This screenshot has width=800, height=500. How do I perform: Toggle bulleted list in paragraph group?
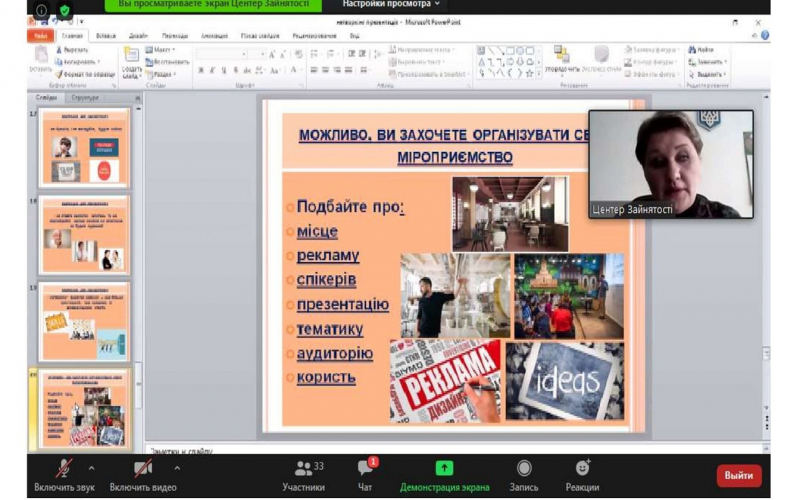(315, 54)
